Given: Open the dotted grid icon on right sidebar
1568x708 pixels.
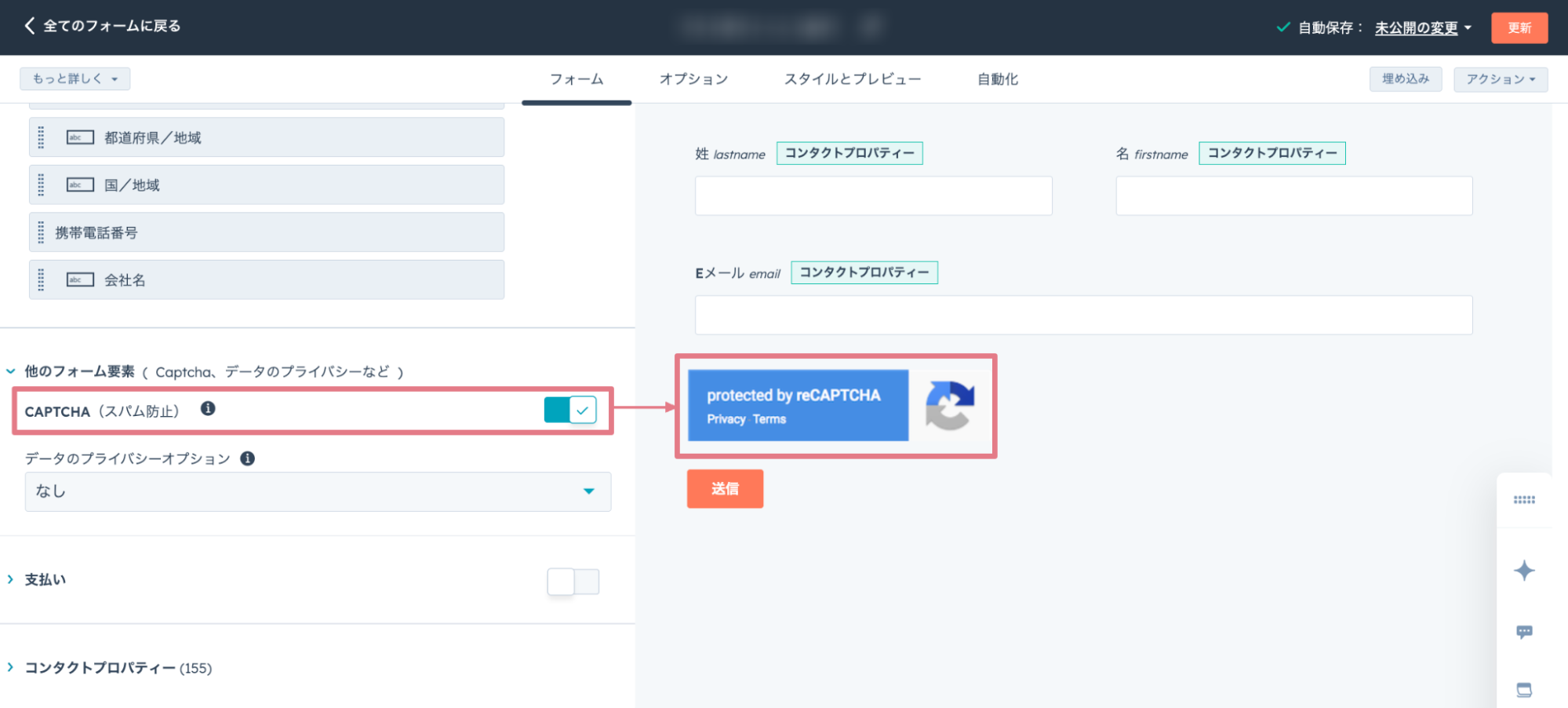Looking at the screenshot, I should click(x=1524, y=500).
